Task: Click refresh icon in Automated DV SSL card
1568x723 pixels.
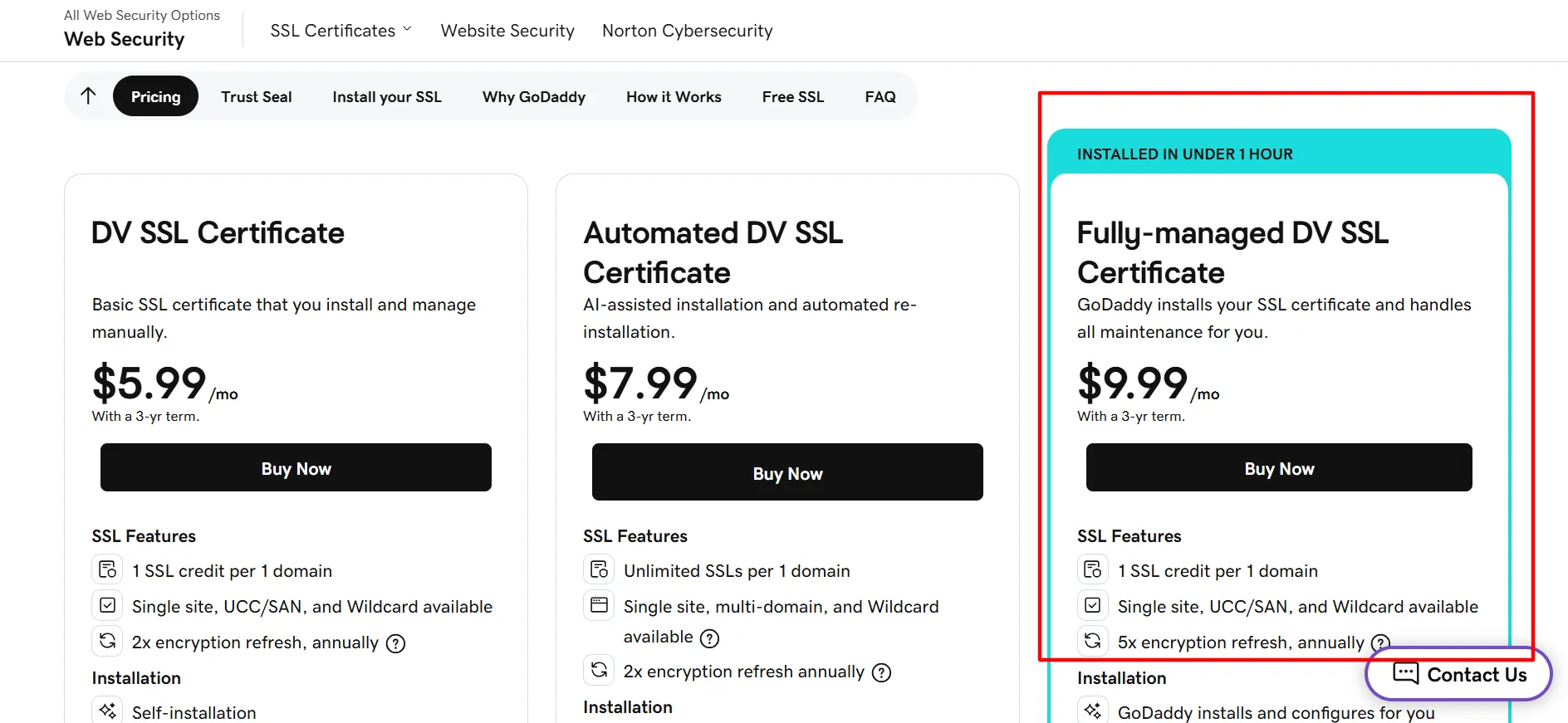Action: click(x=599, y=670)
